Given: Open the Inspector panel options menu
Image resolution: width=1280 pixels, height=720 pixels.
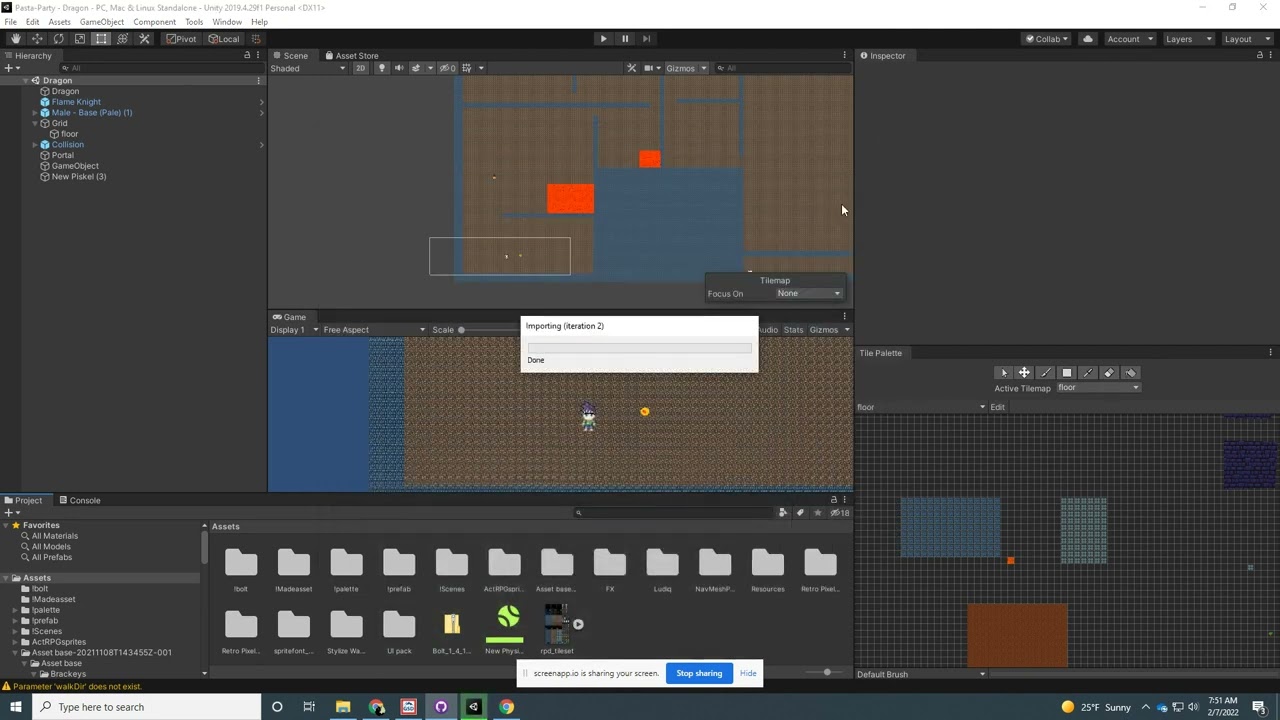Looking at the screenshot, I should tap(1271, 55).
